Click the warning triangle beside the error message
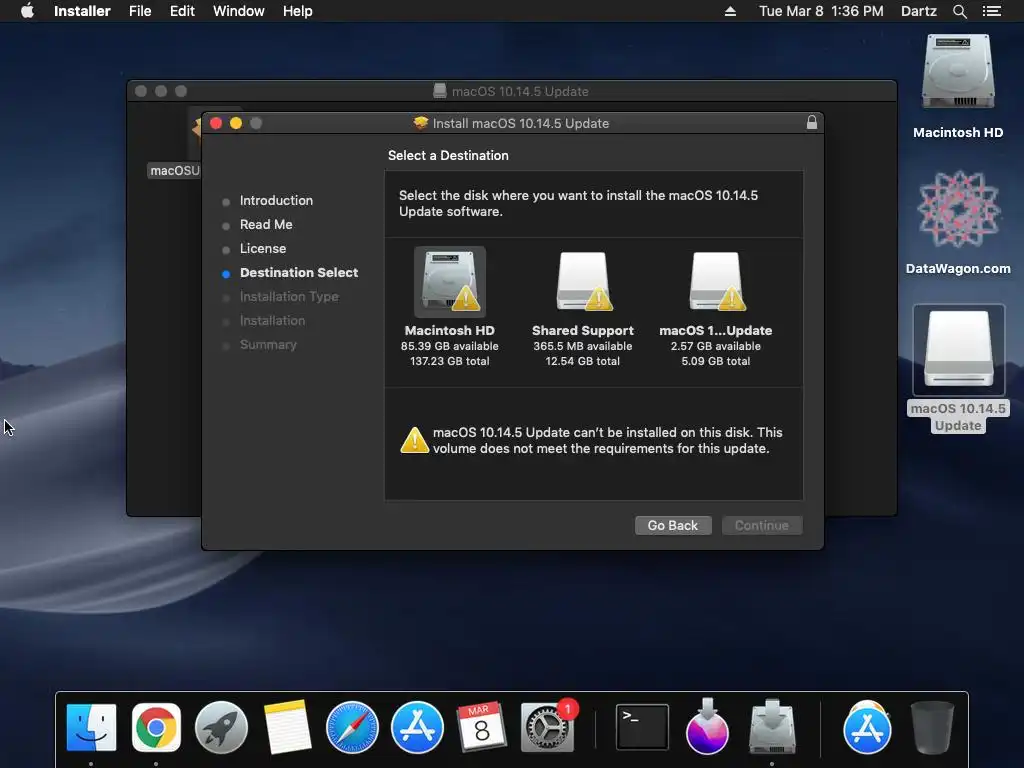The image size is (1024, 768). coord(414,440)
